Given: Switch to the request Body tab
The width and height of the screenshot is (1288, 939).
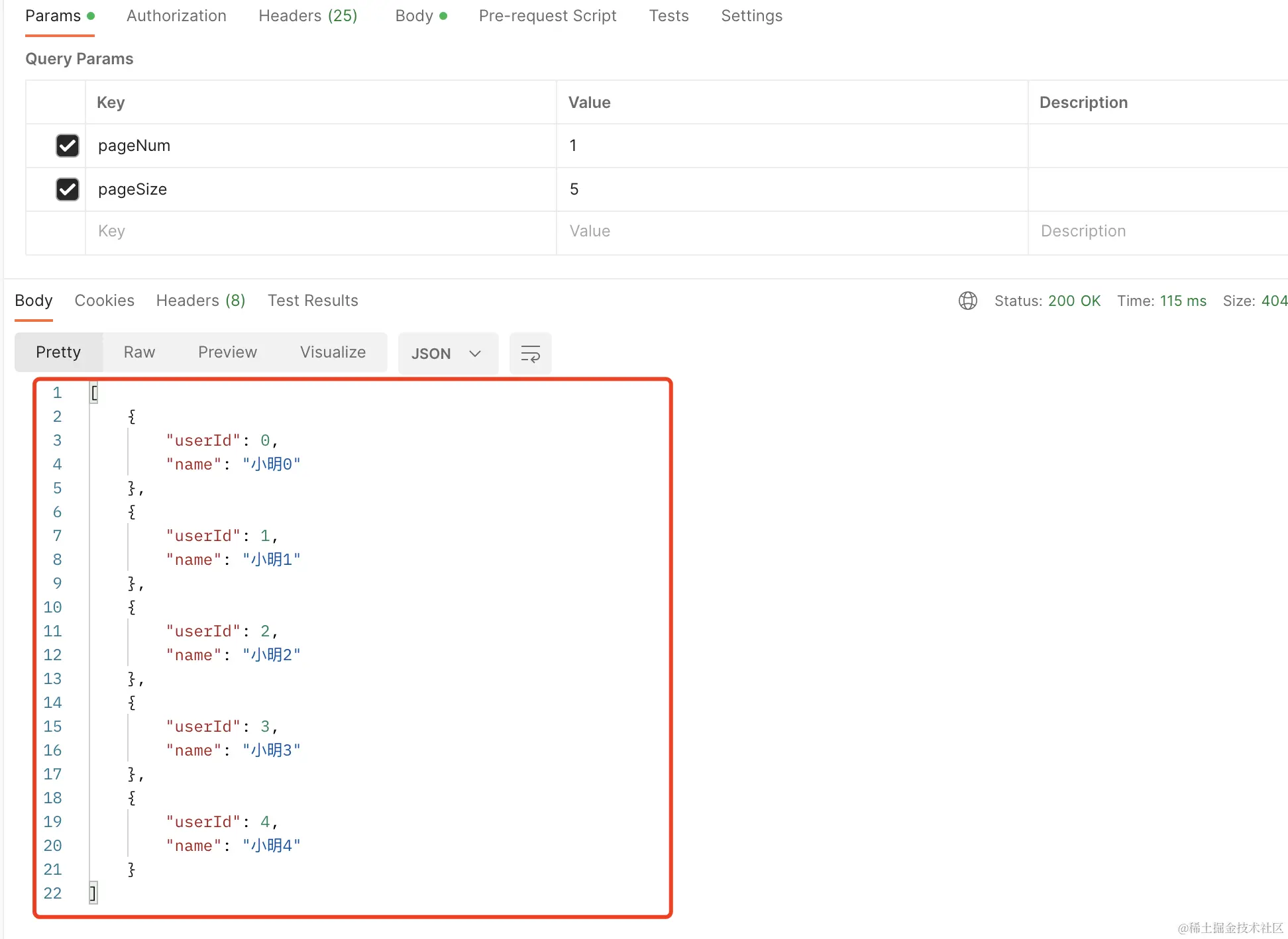Looking at the screenshot, I should tap(414, 15).
